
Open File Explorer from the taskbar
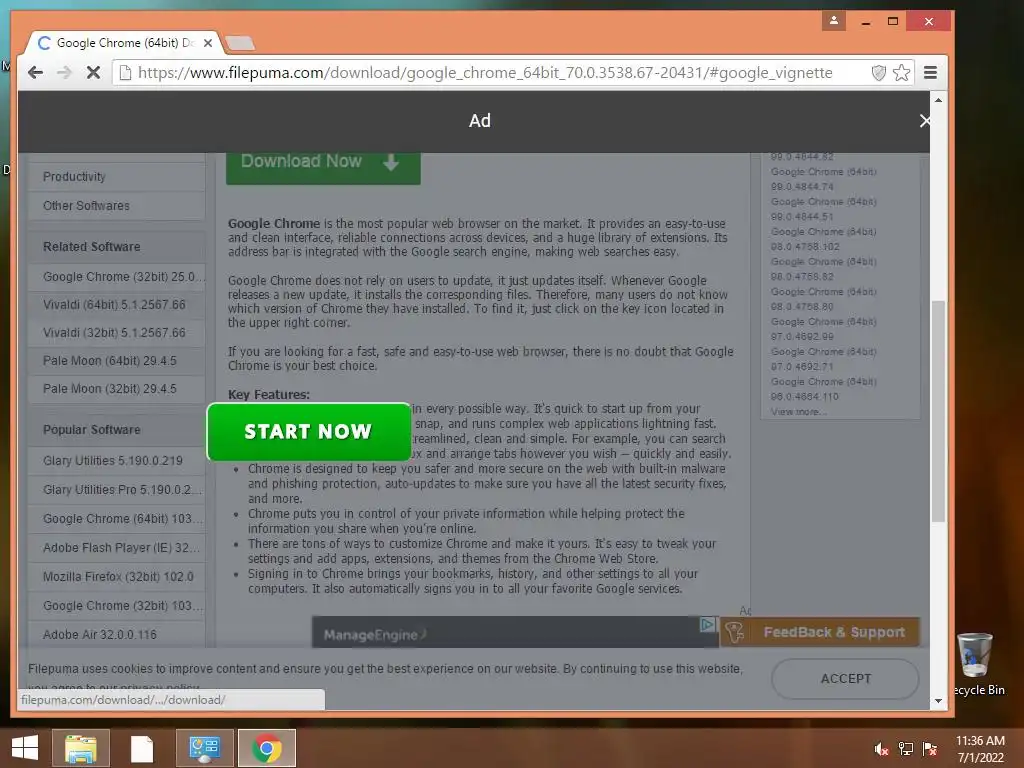(80, 748)
